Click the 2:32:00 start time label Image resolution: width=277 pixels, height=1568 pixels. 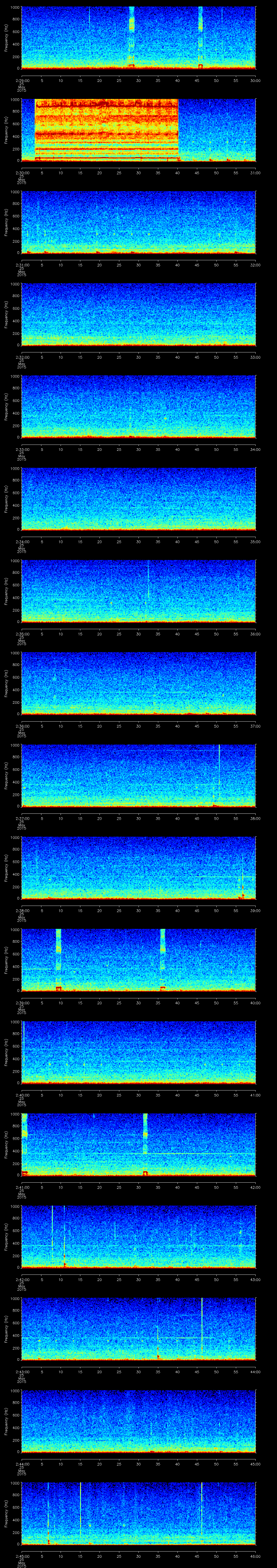click(22, 357)
